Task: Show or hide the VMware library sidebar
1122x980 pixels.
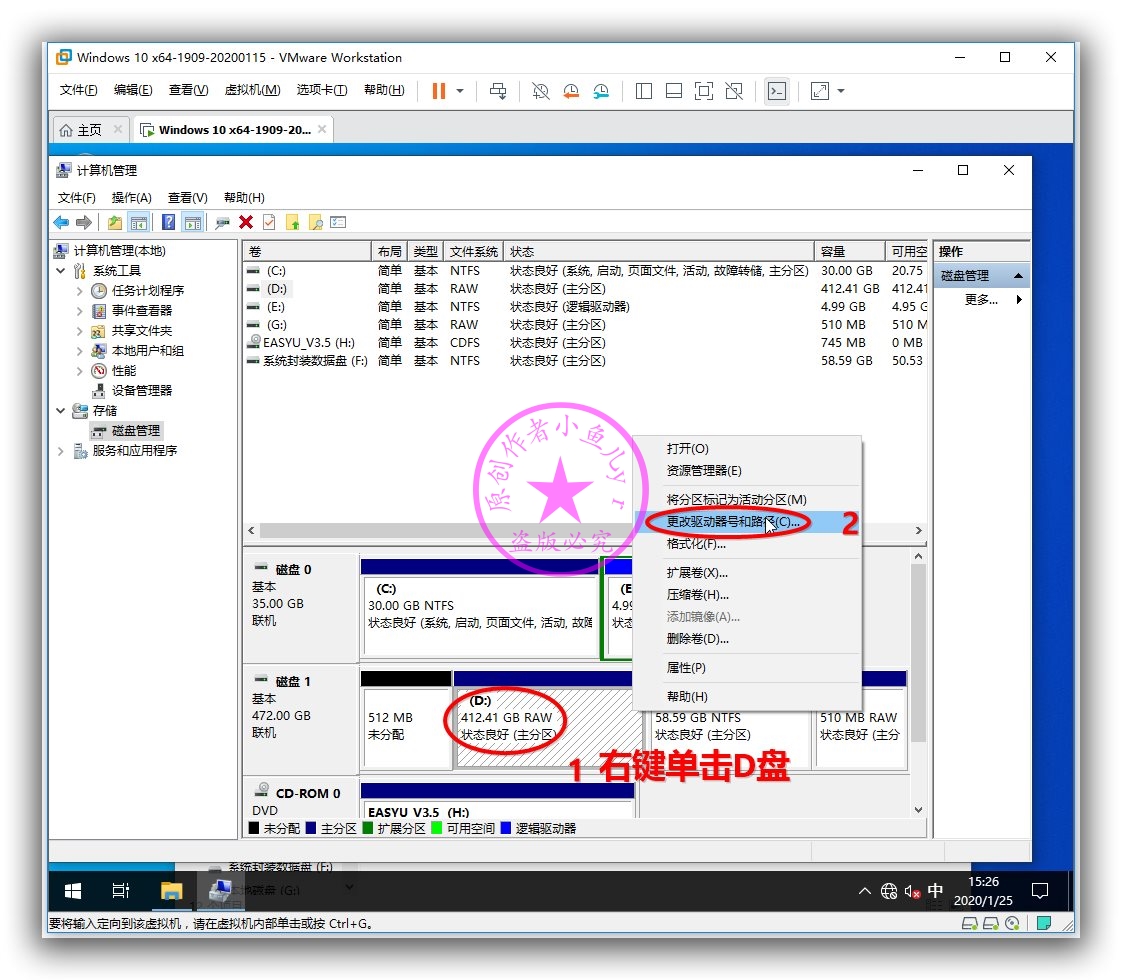Action: tap(644, 91)
